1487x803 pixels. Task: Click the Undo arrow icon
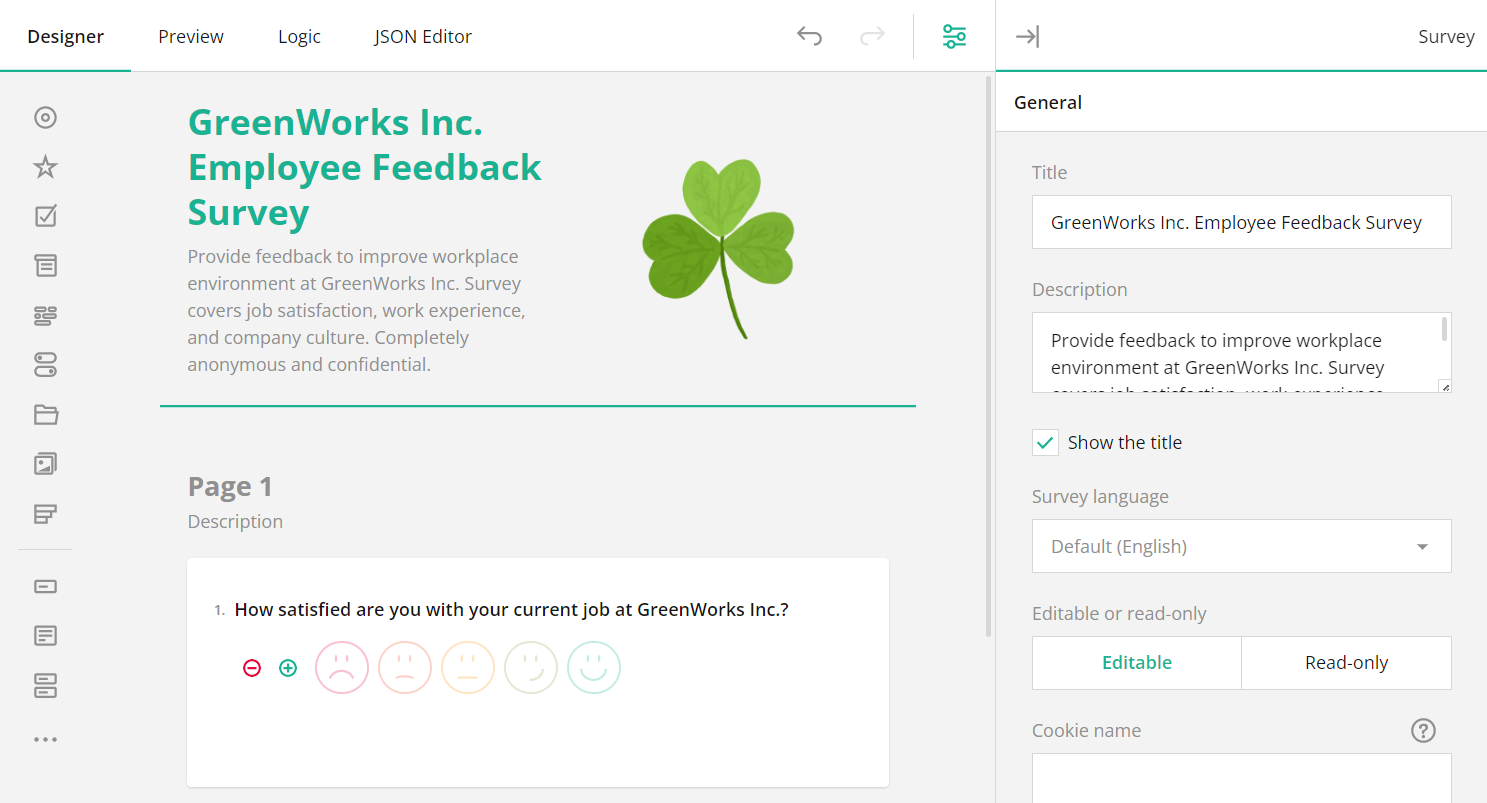click(809, 35)
